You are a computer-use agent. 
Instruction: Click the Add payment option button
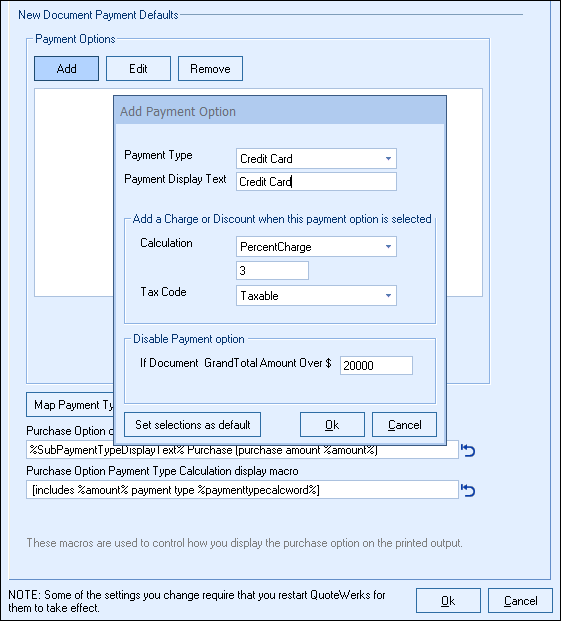coord(67,69)
